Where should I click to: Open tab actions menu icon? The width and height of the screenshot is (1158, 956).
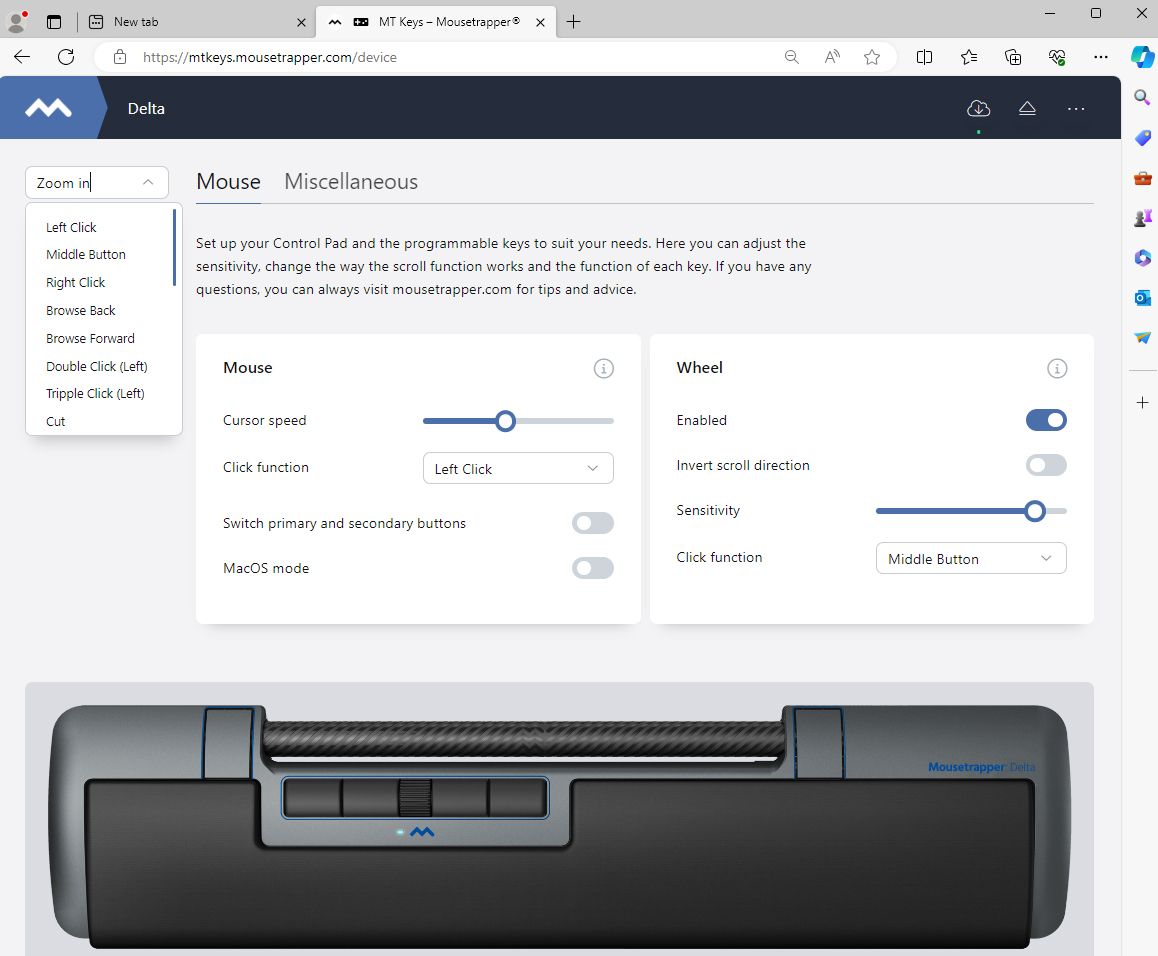[x=54, y=21]
